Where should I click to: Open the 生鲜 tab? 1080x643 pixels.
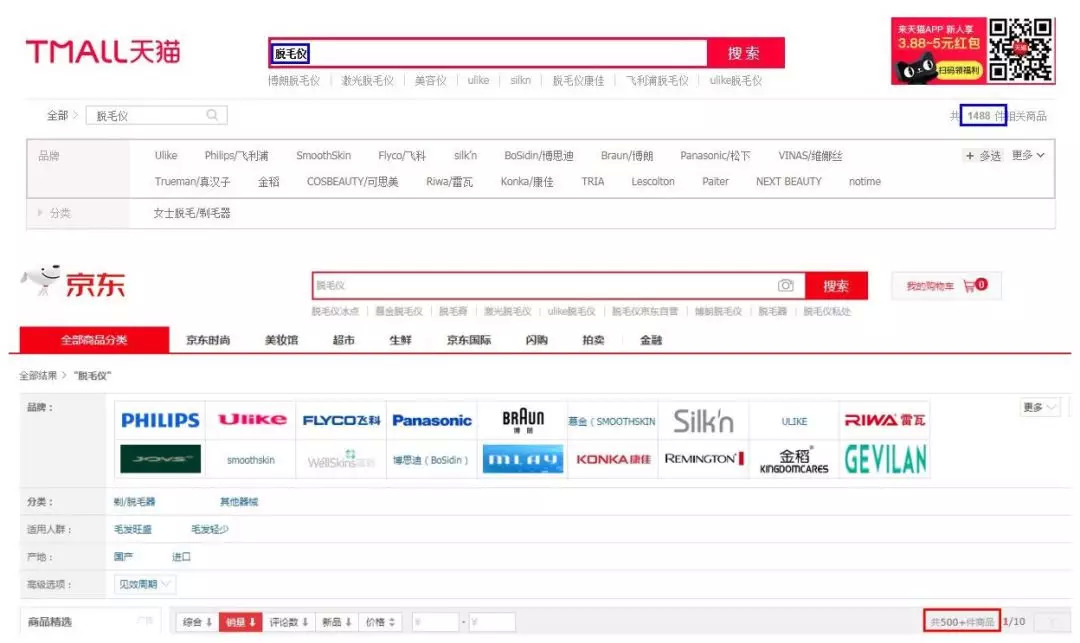click(400, 340)
